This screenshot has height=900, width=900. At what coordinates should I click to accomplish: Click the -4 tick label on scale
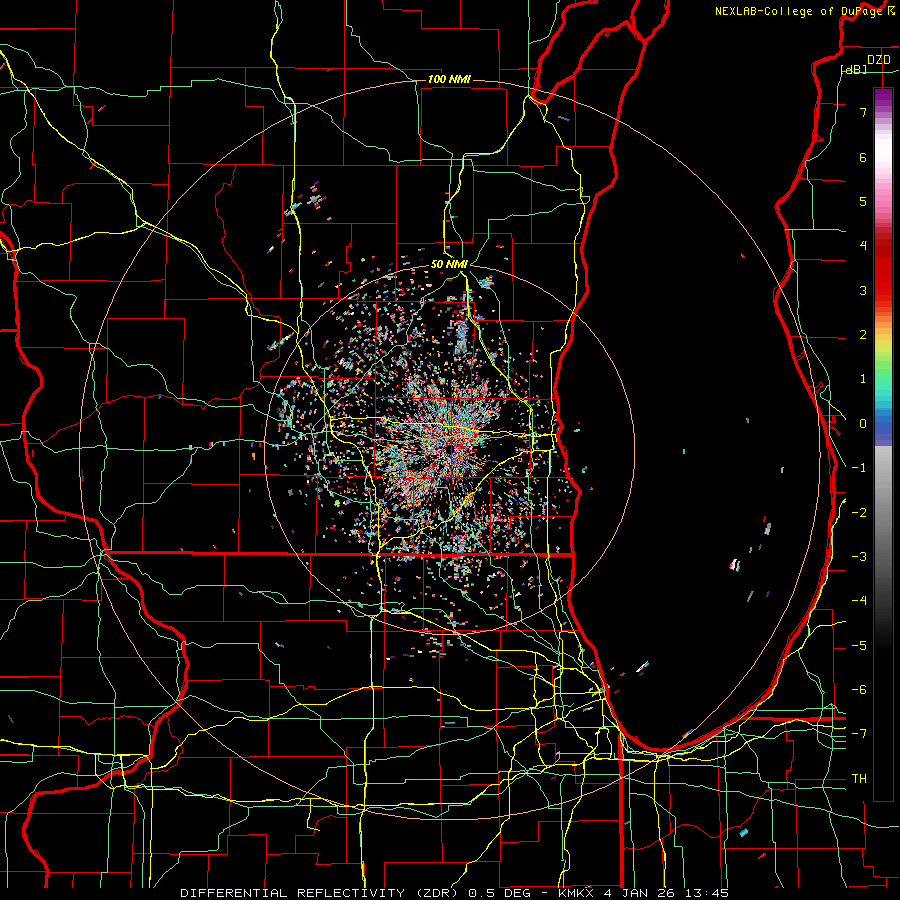[859, 601]
